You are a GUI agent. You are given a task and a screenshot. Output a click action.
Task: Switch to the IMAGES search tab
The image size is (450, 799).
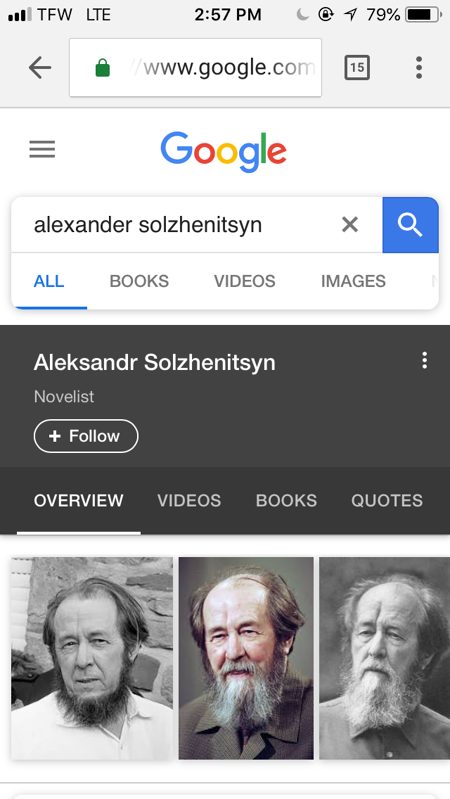(353, 281)
